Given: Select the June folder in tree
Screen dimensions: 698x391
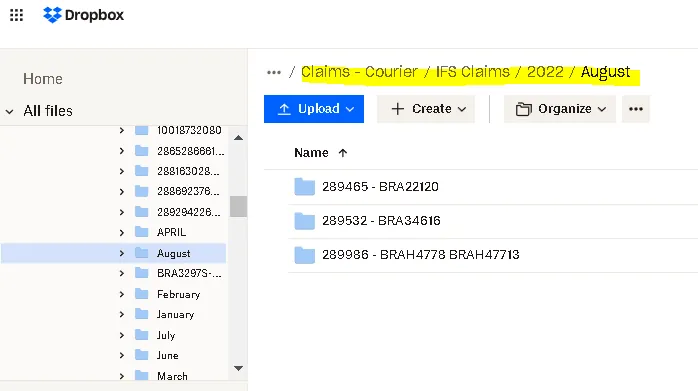Looking at the screenshot, I should (x=167, y=355).
